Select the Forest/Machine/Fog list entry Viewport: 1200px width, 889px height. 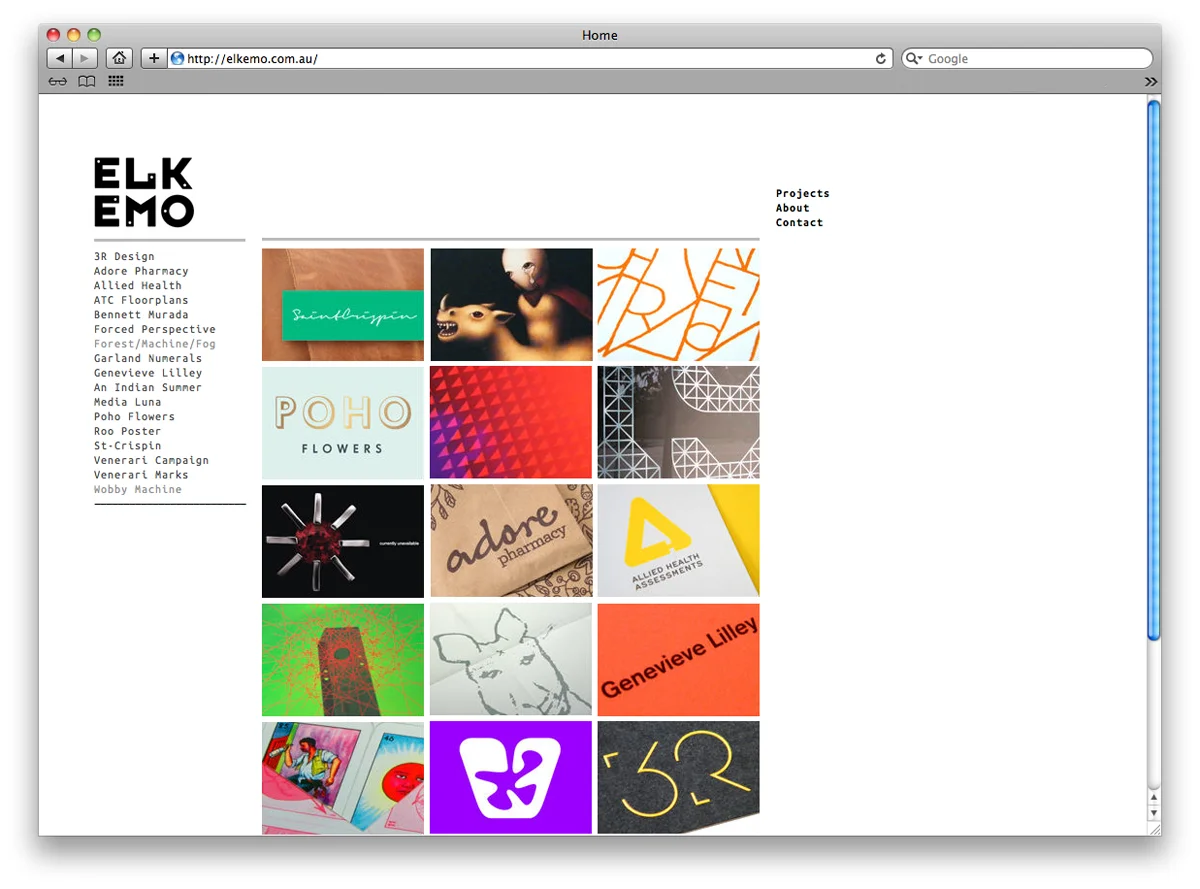pos(155,343)
